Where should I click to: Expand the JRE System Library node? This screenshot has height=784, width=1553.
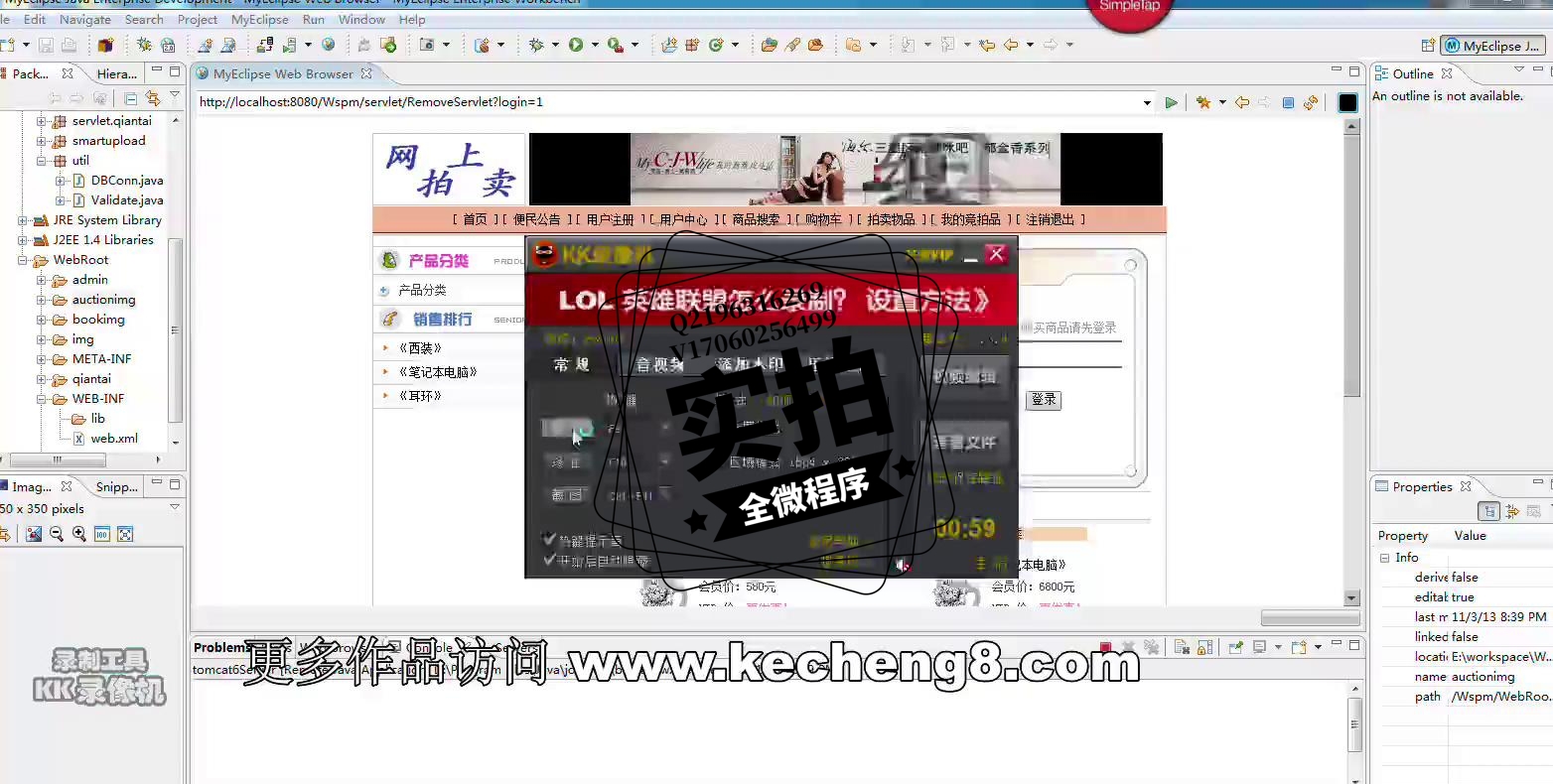pyautogui.click(x=22, y=220)
